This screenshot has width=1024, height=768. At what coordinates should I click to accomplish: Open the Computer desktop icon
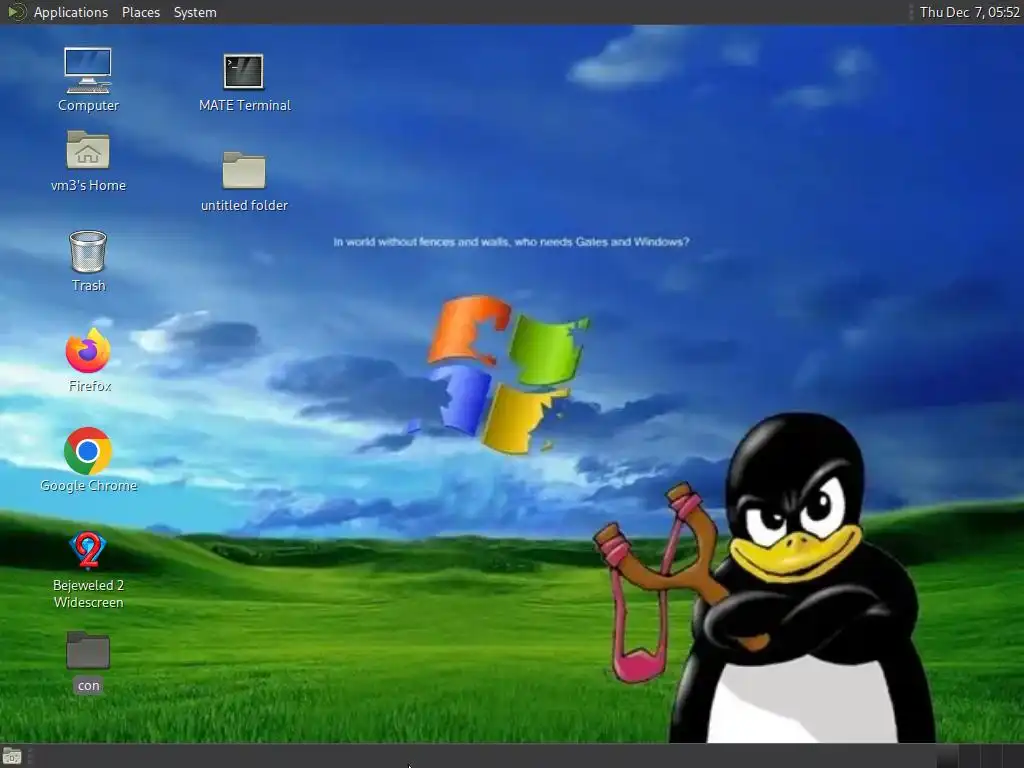pyautogui.click(x=88, y=79)
